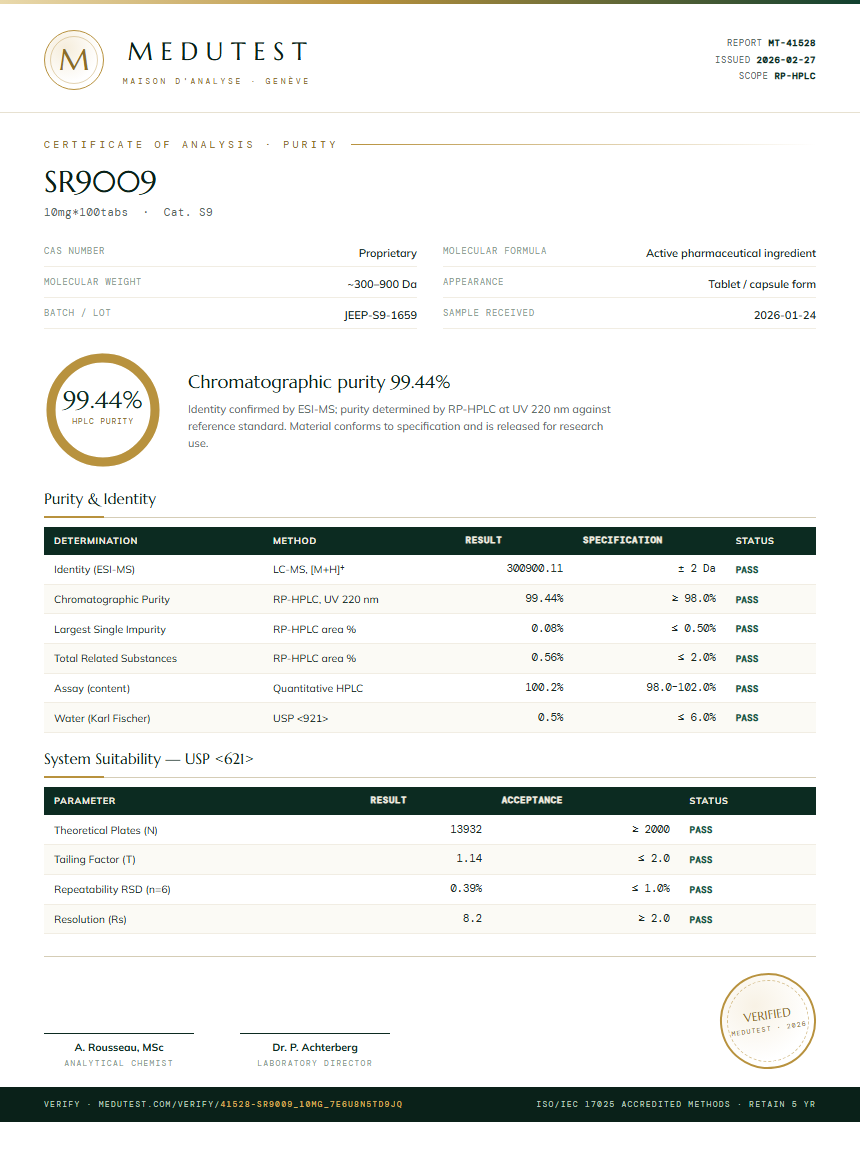Click the LC-MS, [M+H]+ method cell
The height and width of the screenshot is (1152, 860).
308,569
